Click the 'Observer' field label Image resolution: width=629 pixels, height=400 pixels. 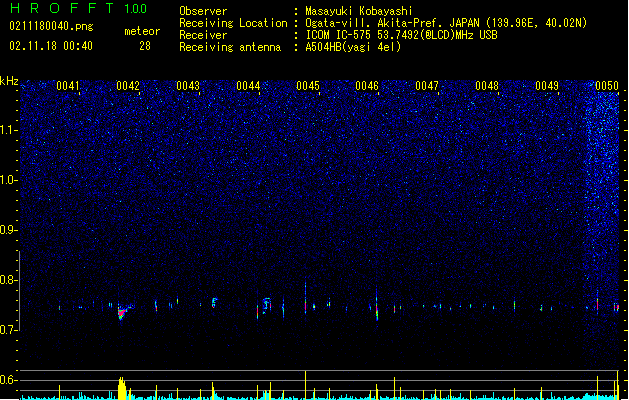203,11
